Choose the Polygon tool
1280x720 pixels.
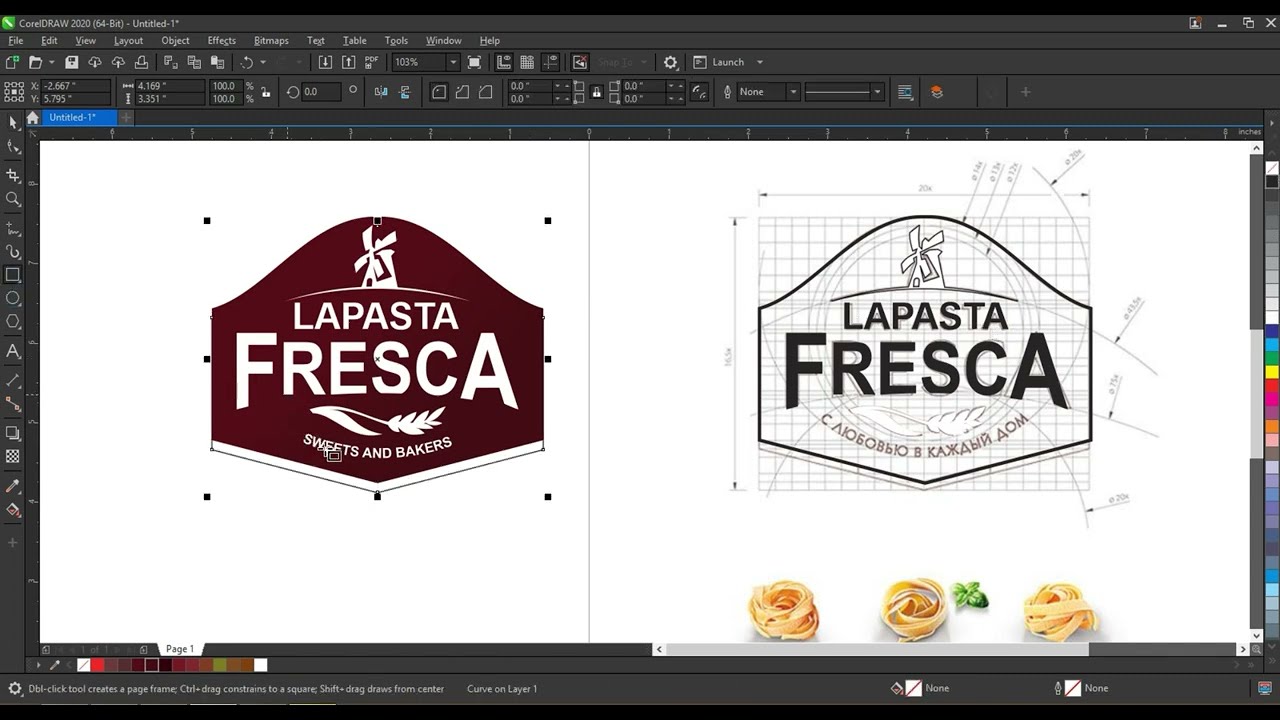(13, 322)
